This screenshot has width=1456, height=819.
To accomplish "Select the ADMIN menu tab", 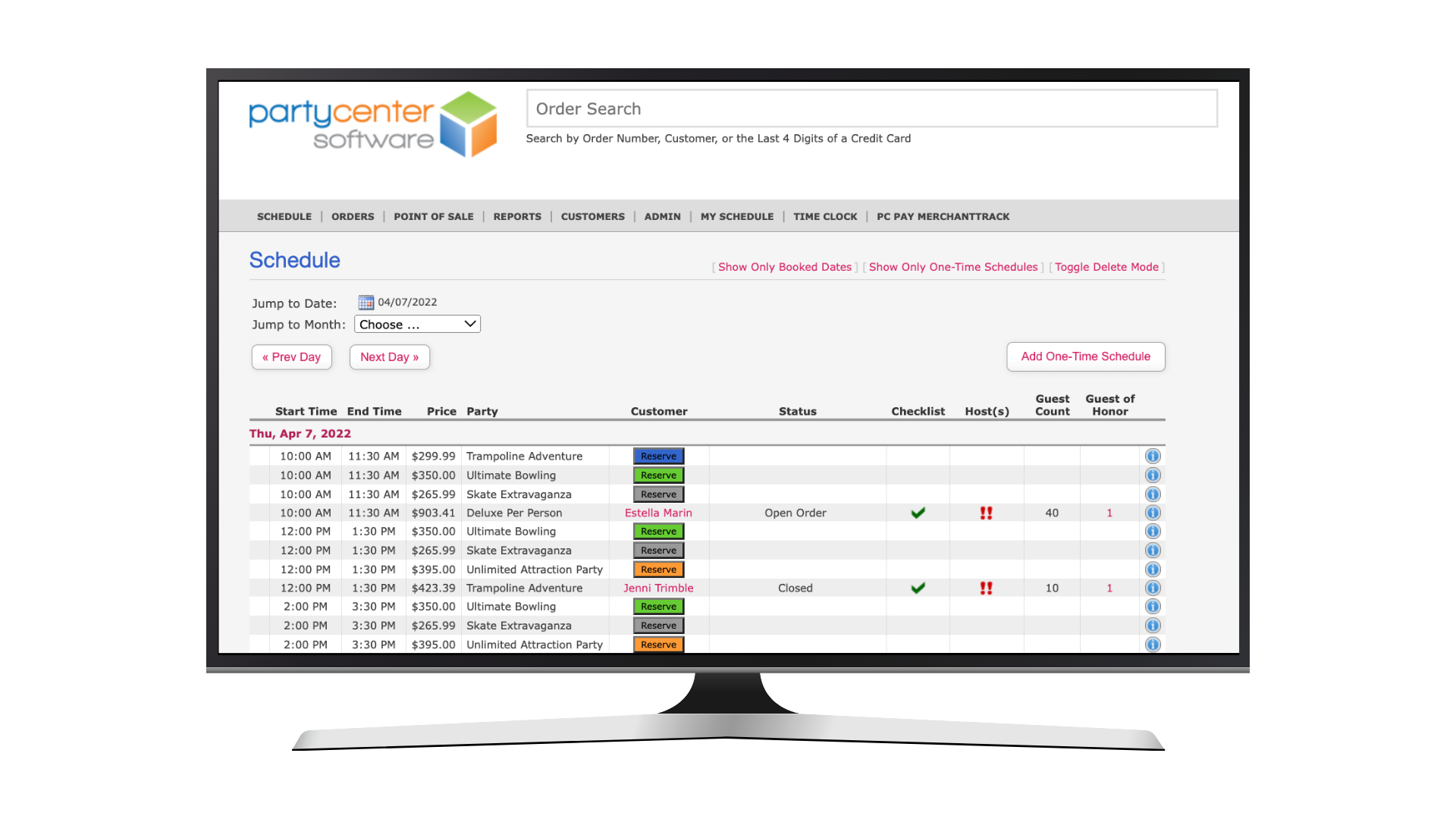I will click(663, 217).
